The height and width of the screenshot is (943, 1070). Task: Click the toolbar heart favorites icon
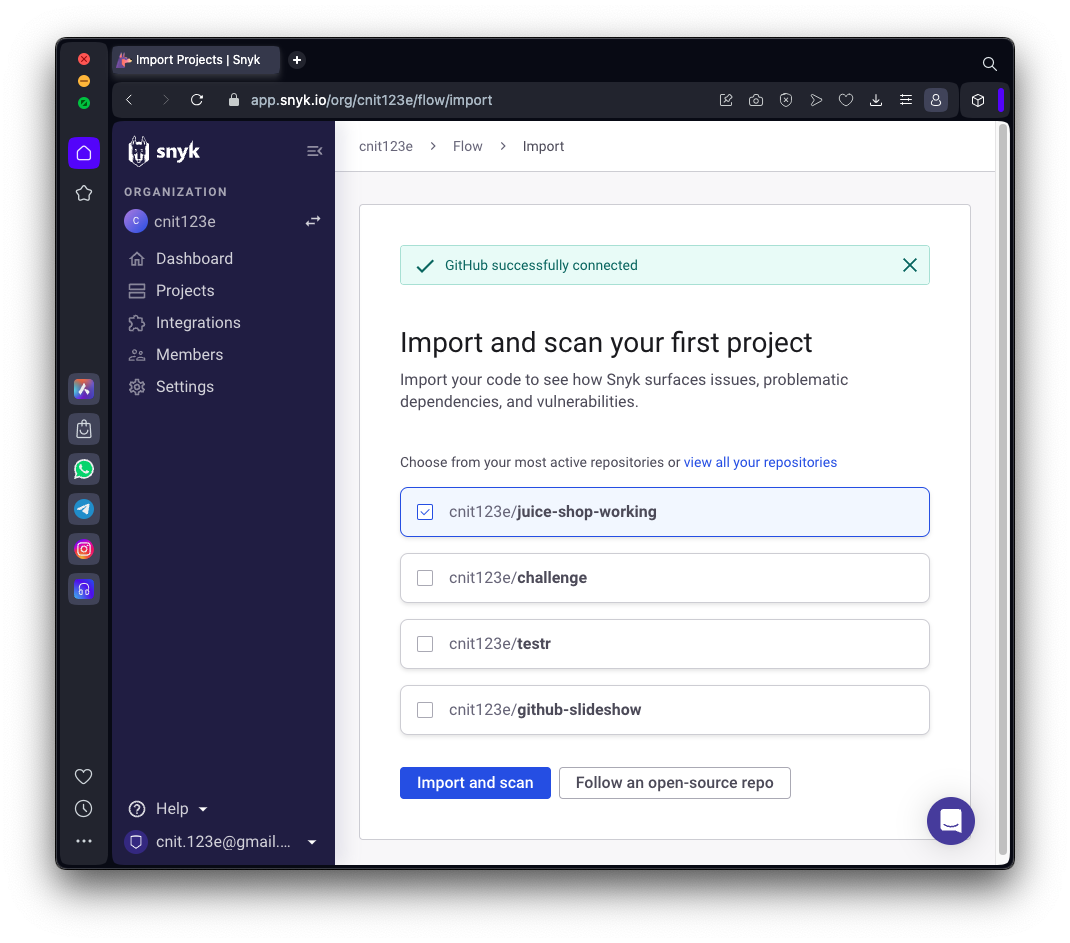[x=846, y=100]
